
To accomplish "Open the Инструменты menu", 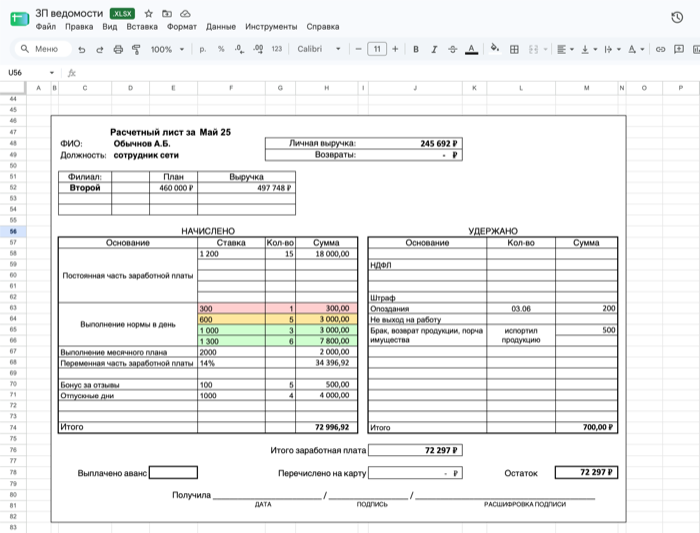I will [x=271, y=27].
